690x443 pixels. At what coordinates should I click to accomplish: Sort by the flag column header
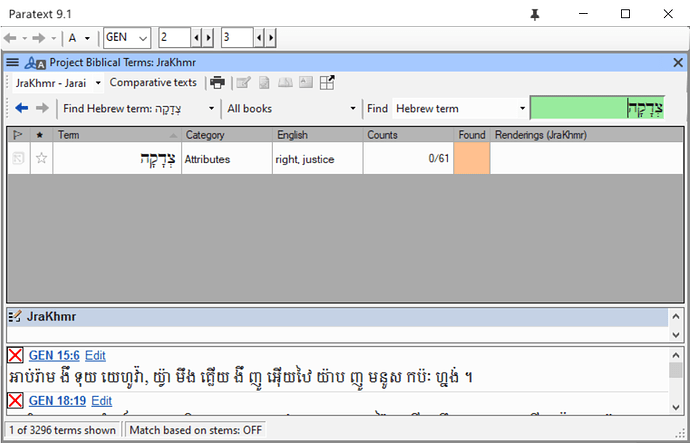pyautogui.click(x=18, y=135)
